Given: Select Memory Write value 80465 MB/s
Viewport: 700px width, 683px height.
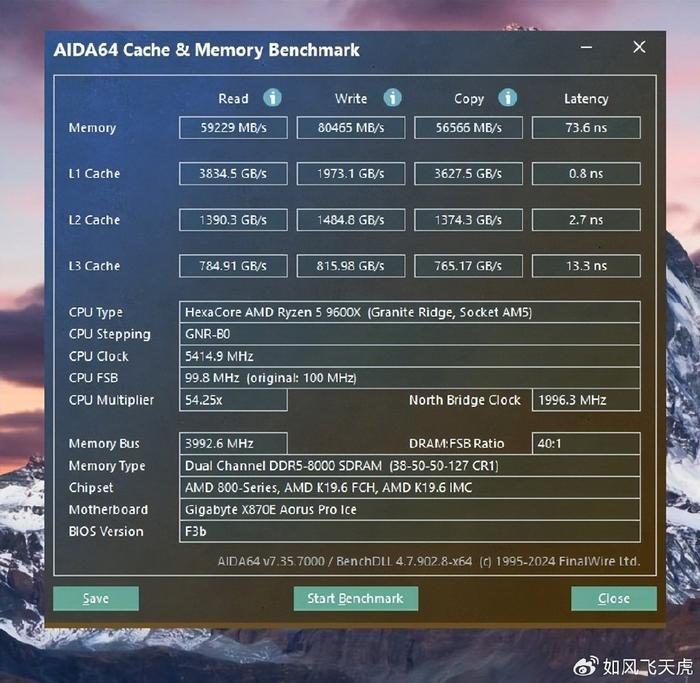Looking at the screenshot, I should pyautogui.click(x=351, y=128).
